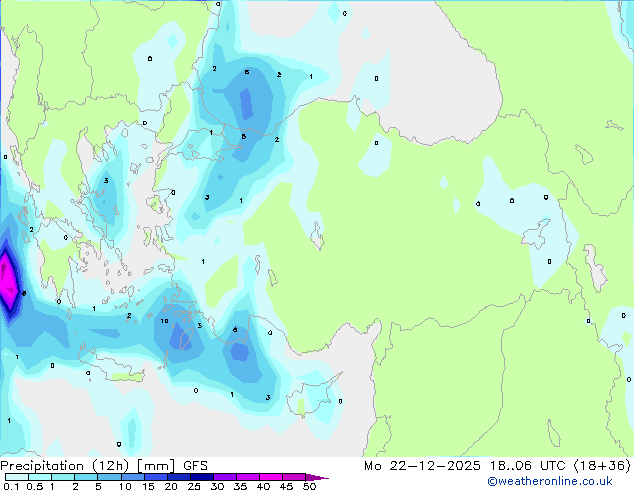The height and width of the screenshot is (490, 634).
Task: Click the legend label "25"
Action: 194,486
